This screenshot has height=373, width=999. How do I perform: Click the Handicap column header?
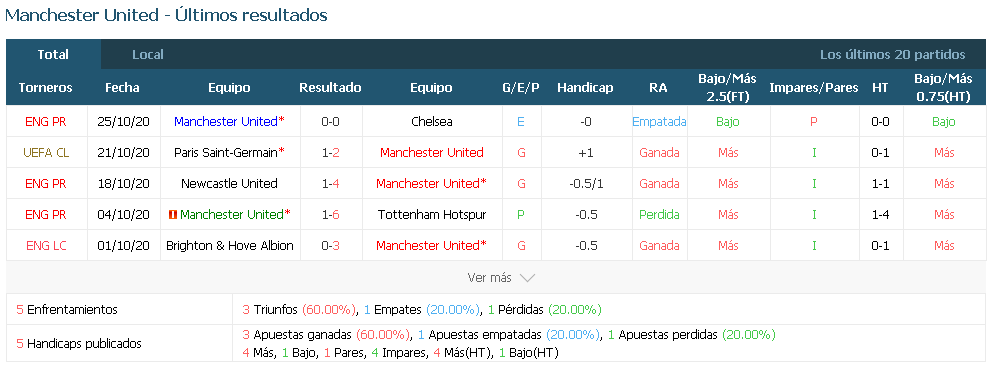coord(585,88)
